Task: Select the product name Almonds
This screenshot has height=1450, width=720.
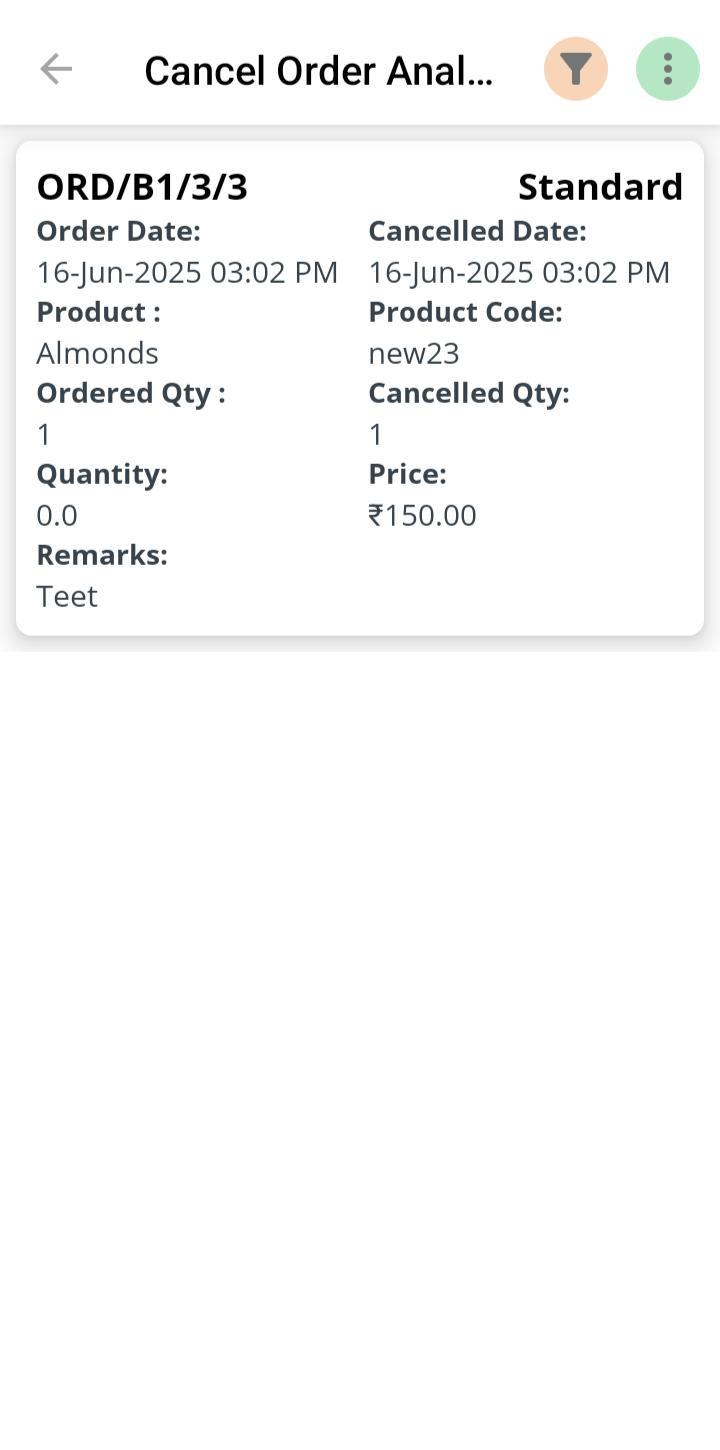Action: click(x=97, y=353)
